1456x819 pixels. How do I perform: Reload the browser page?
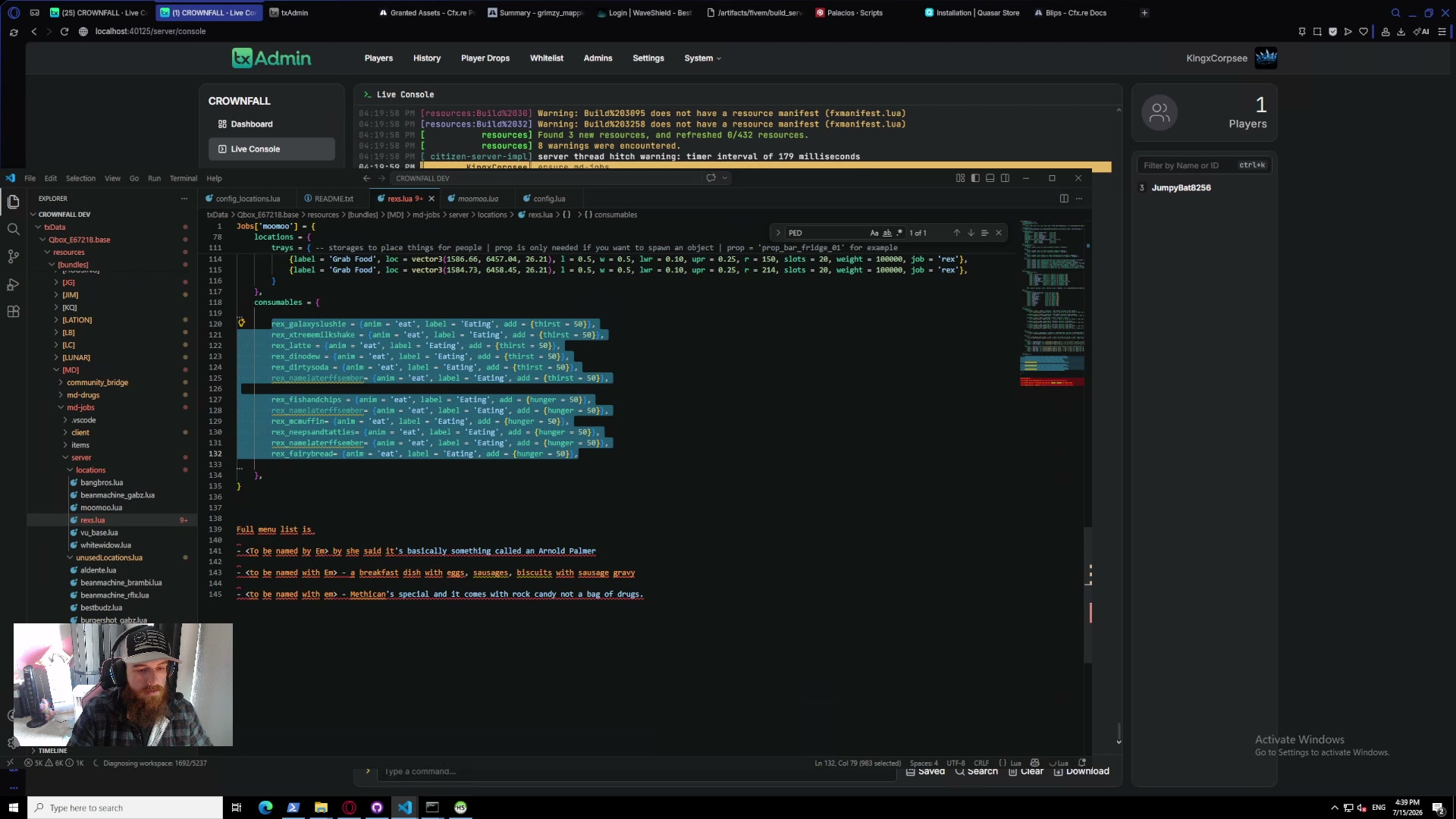click(64, 32)
